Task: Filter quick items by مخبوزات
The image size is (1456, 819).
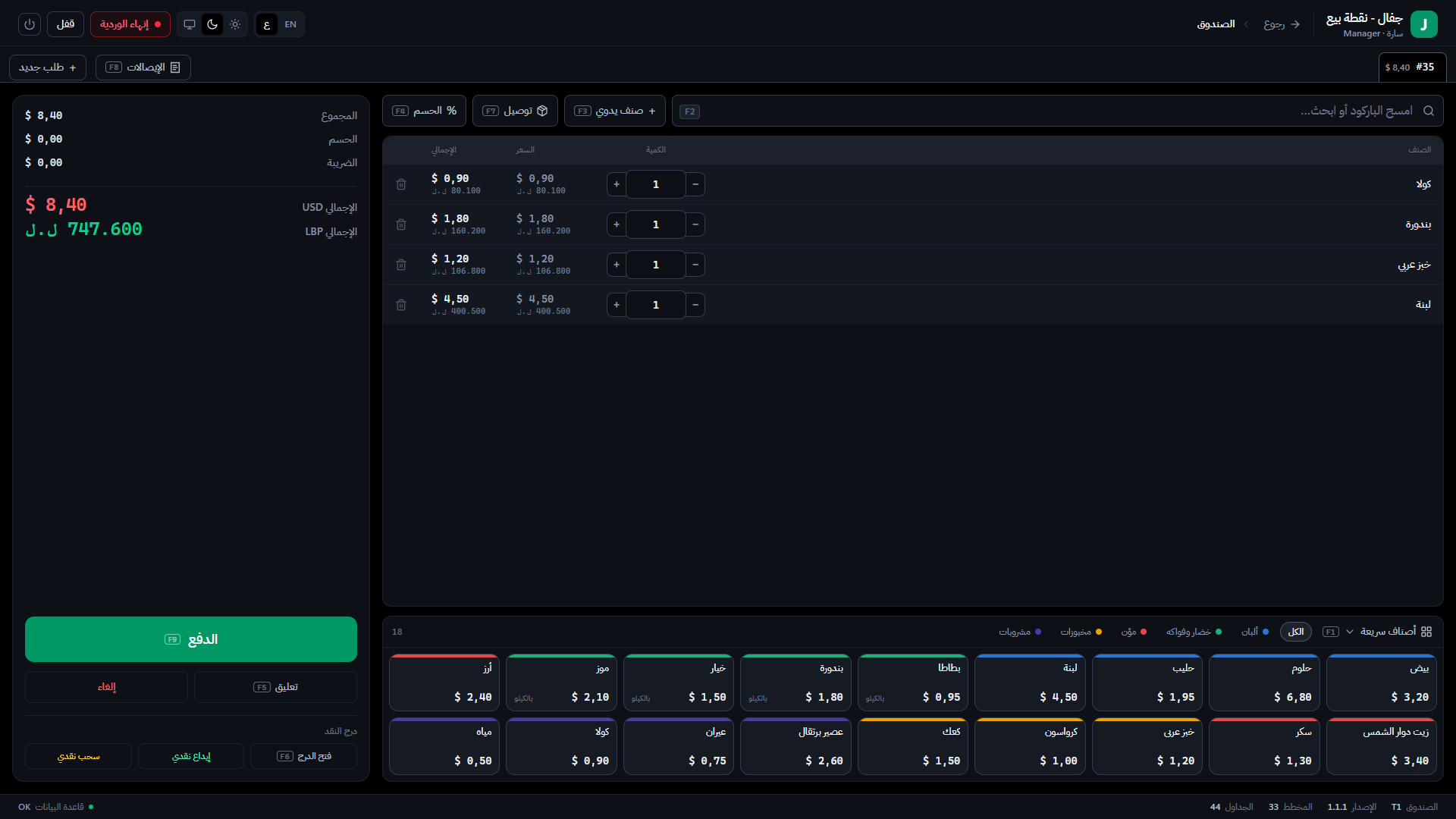Action: click(x=1081, y=632)
